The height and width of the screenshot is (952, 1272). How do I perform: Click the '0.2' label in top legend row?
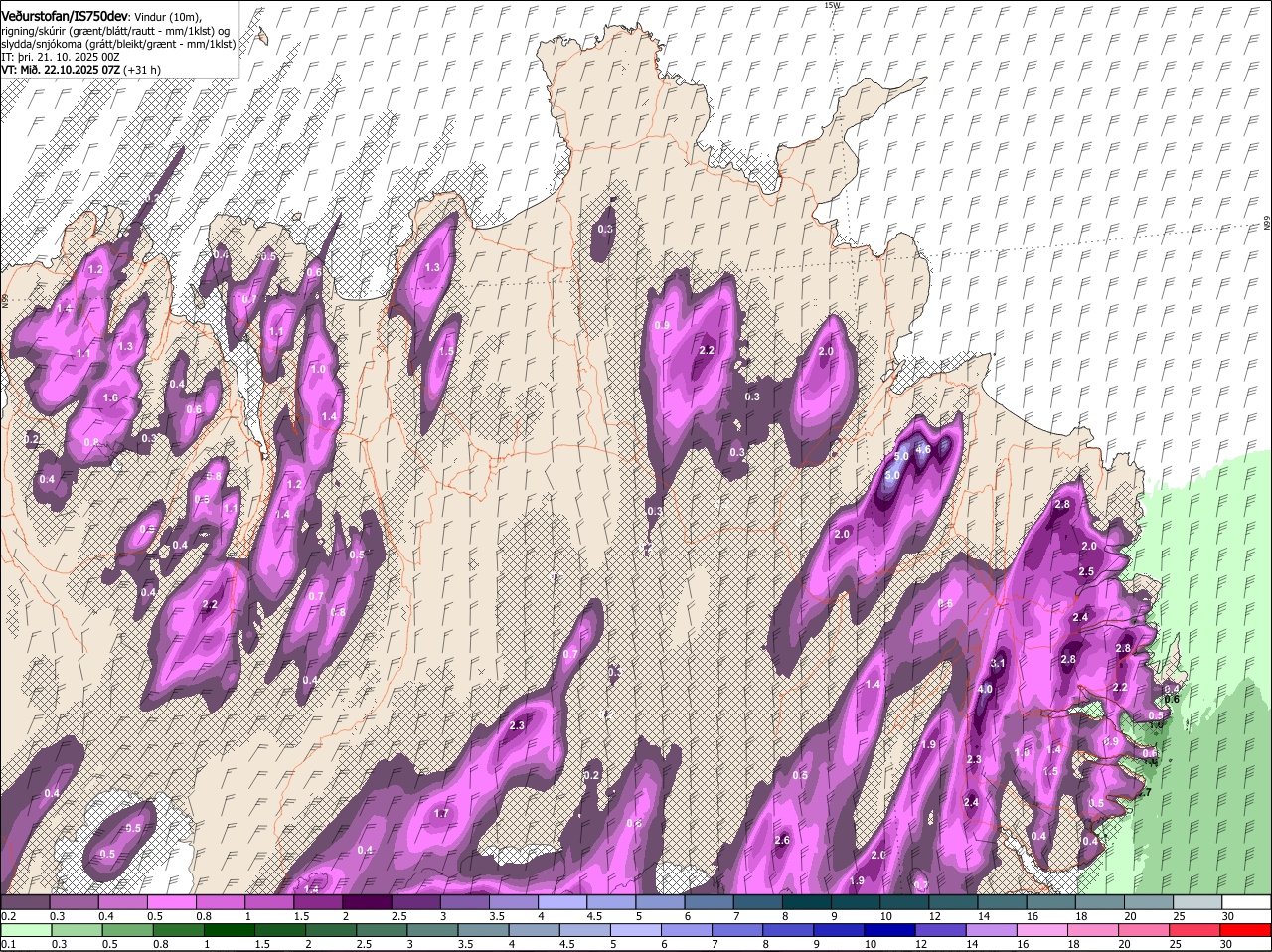(x=8, y=916)
